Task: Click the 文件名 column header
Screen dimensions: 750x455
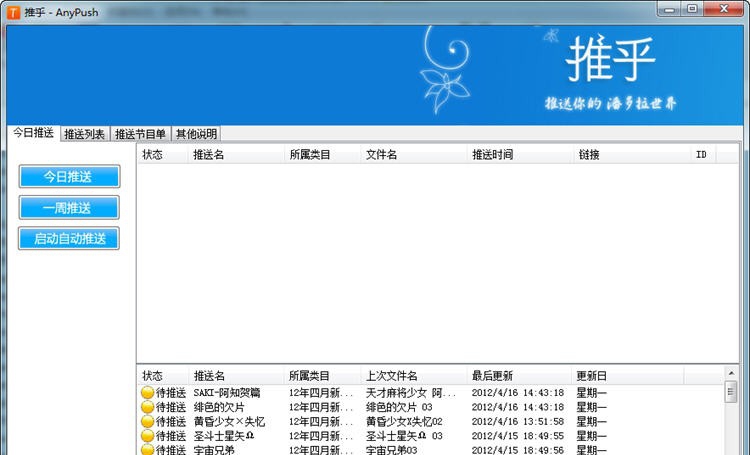Action: click(x=414, y=155)
